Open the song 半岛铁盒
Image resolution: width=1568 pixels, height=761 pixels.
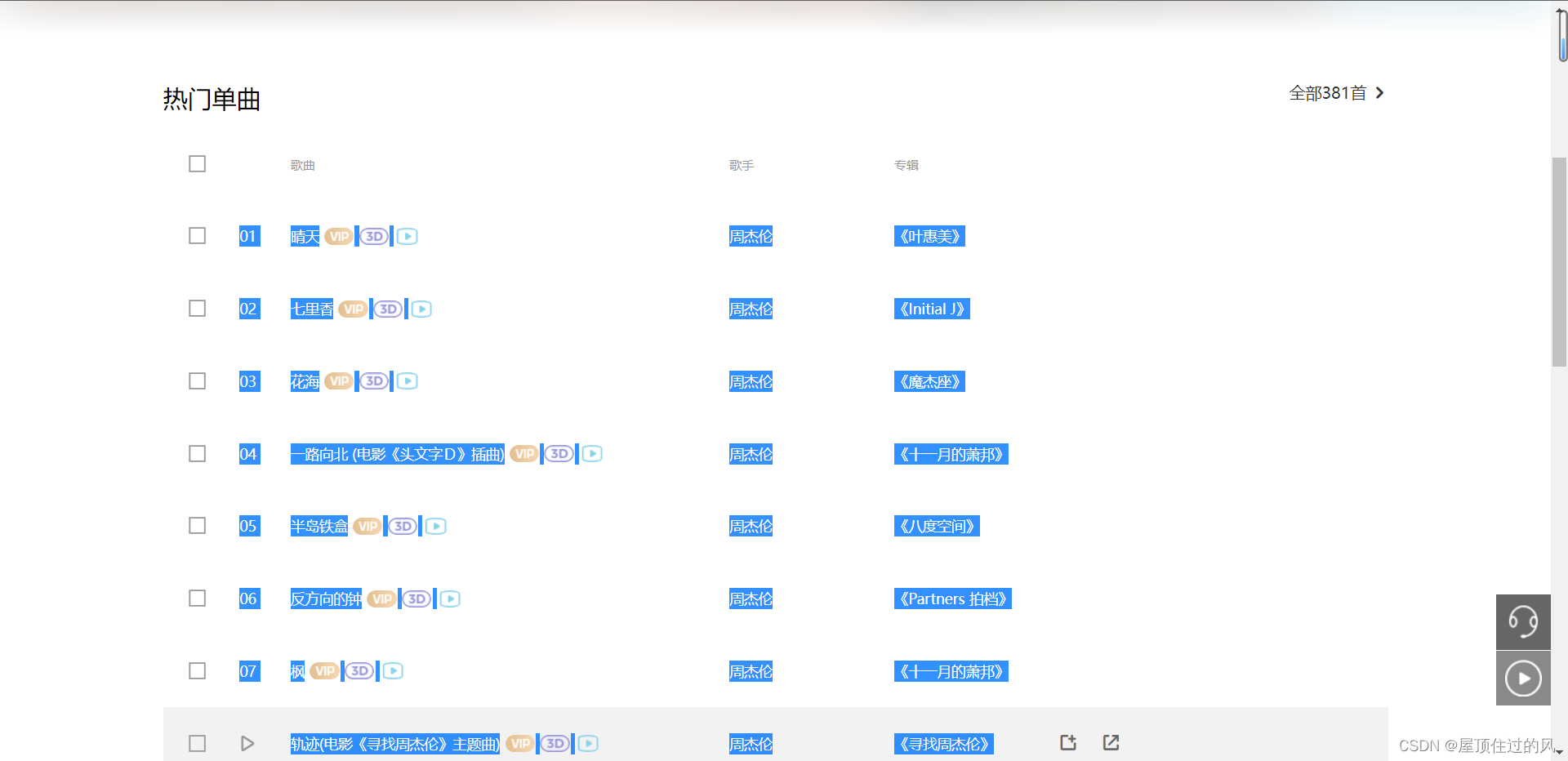click(319, 527)
